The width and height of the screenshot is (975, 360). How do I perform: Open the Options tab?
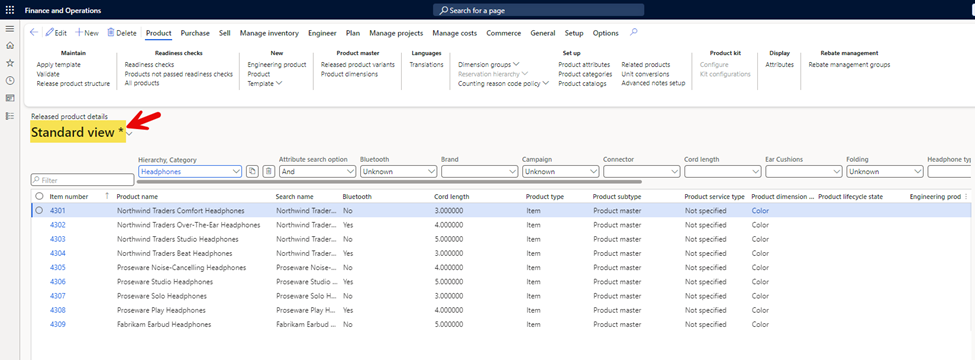(606, 33)
